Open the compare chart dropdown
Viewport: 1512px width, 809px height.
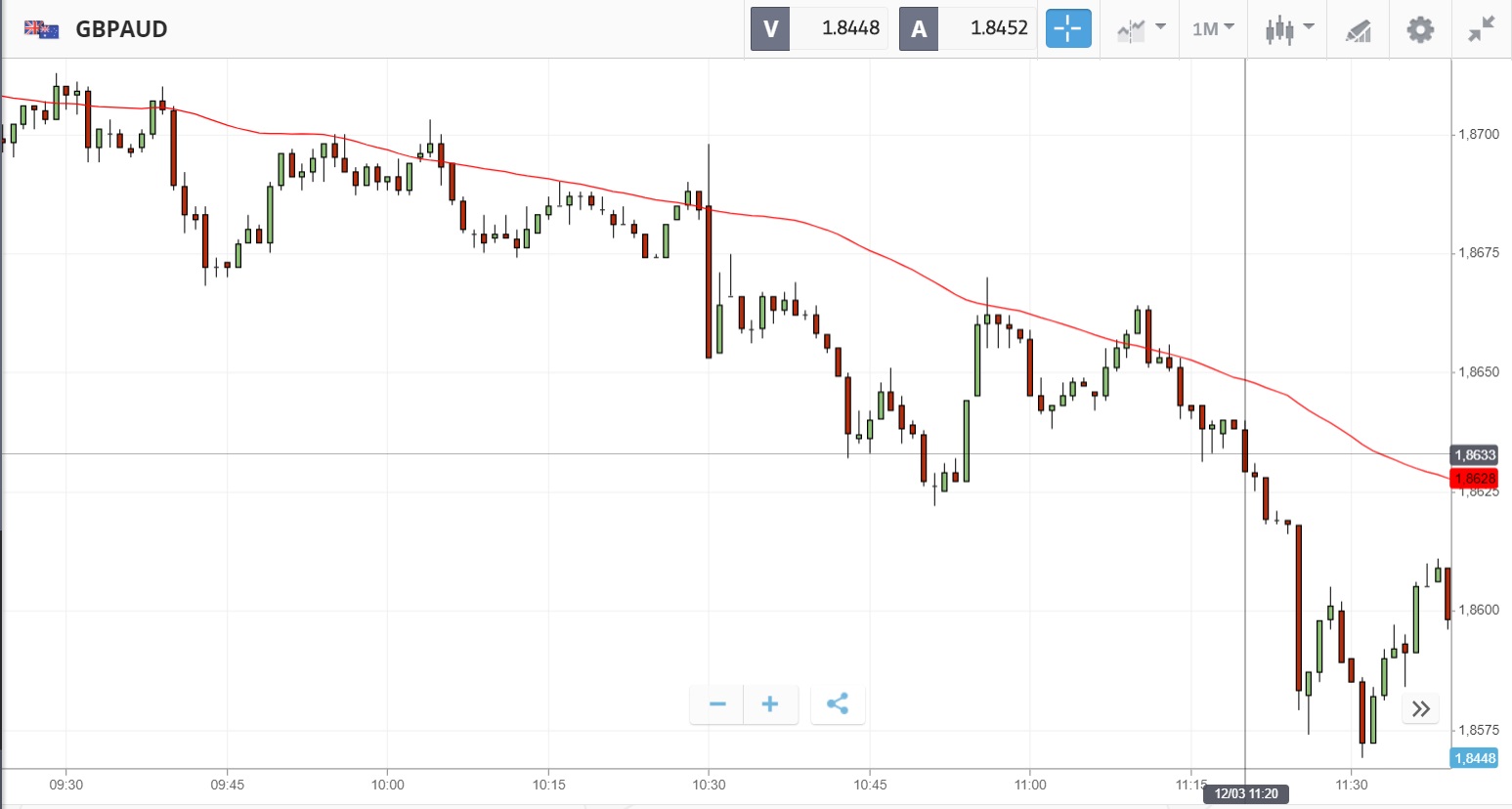coord(1141,28)
